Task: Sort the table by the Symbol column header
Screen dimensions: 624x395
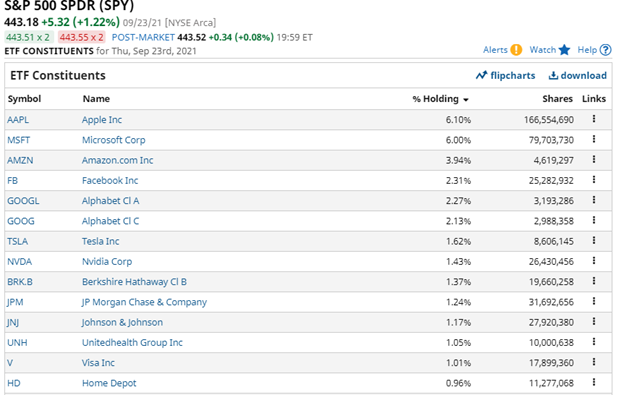Action: coord(24,99)
